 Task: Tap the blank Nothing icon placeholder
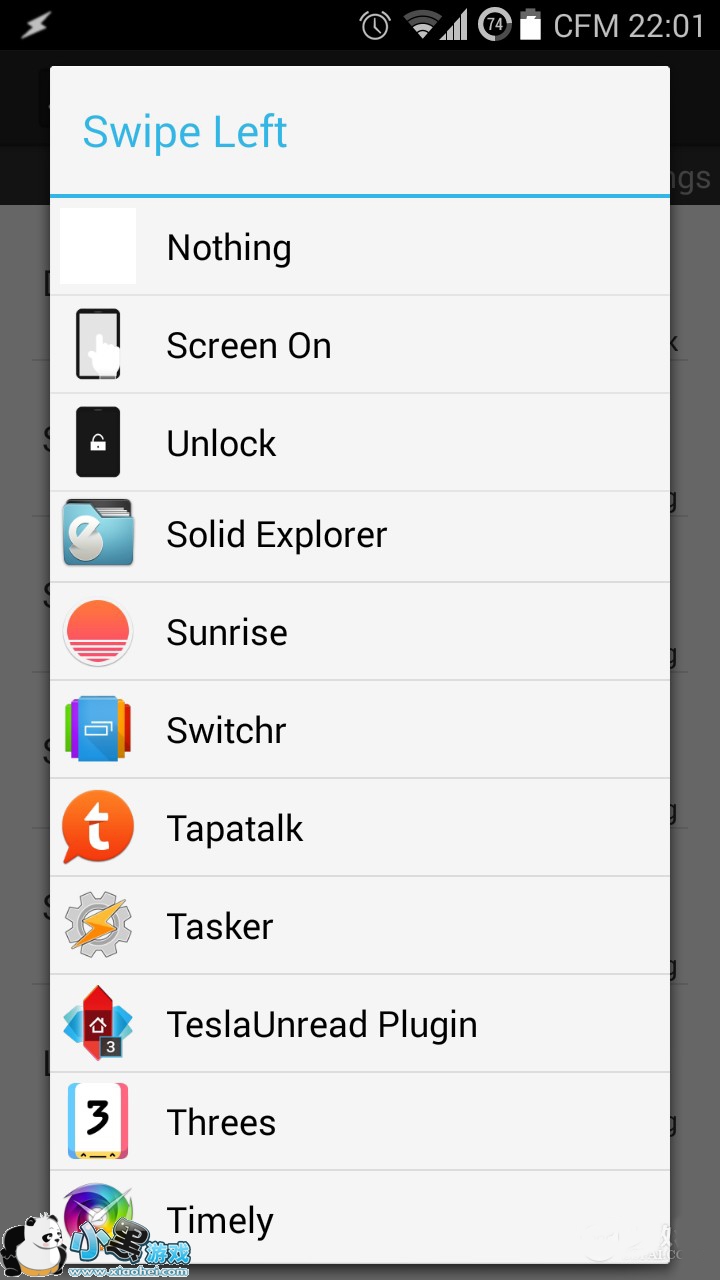[x=98, y=246]
